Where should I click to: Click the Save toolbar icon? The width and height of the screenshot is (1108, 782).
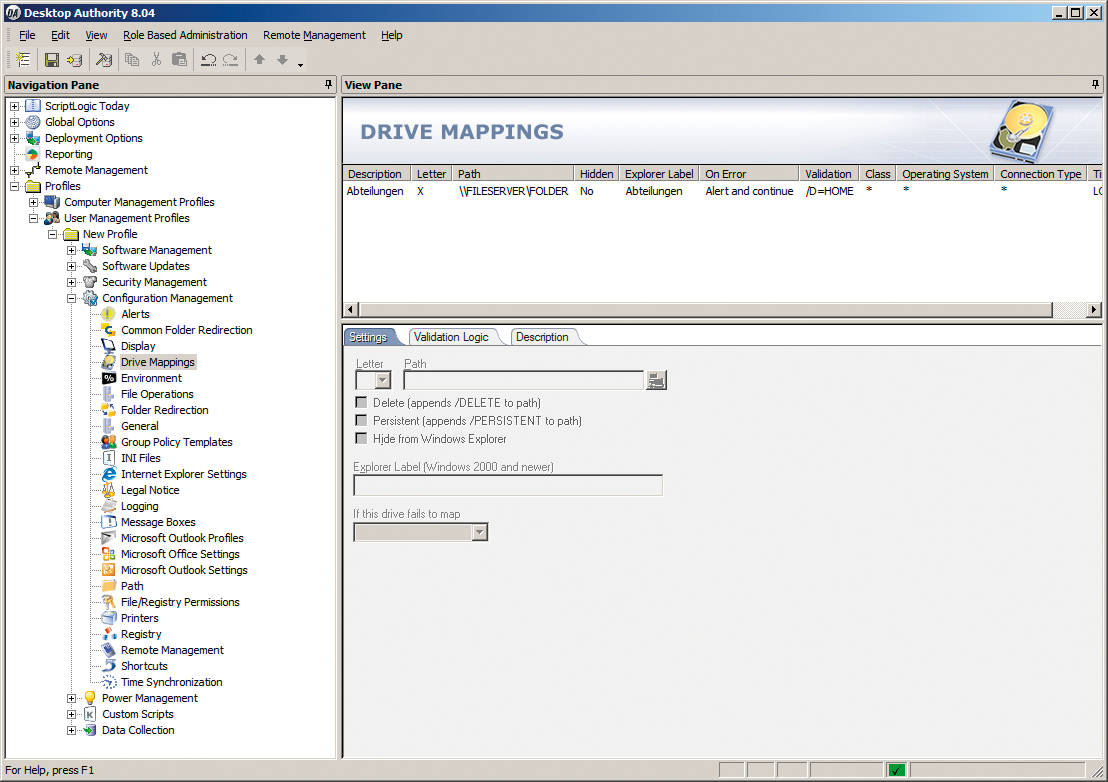(51, 59)
